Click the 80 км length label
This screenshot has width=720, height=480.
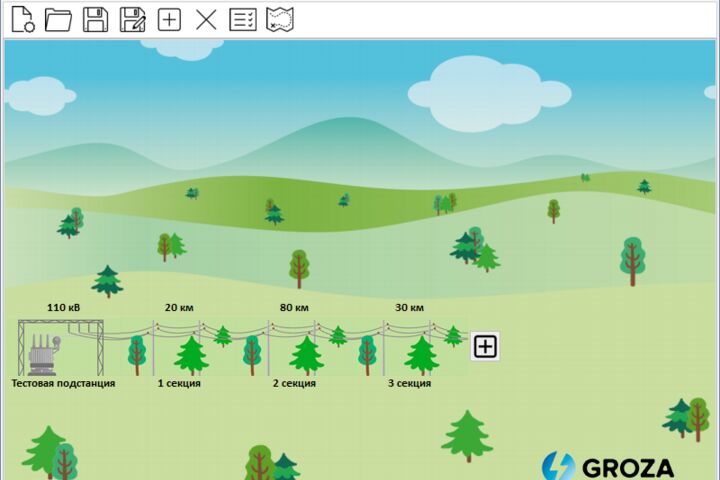[294, 307]
